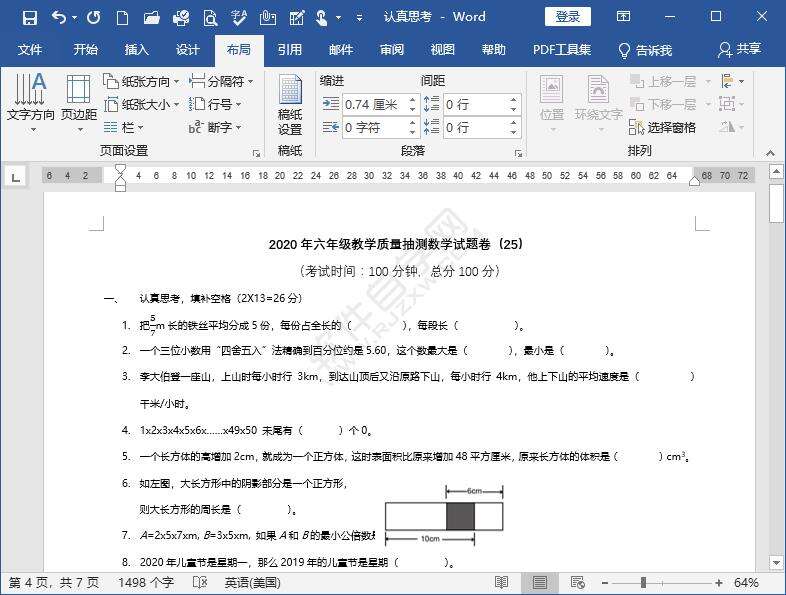Viewport: 786px width, 595px height.
Task: Click zoom in plus button
Action: [x=719, y=583]
